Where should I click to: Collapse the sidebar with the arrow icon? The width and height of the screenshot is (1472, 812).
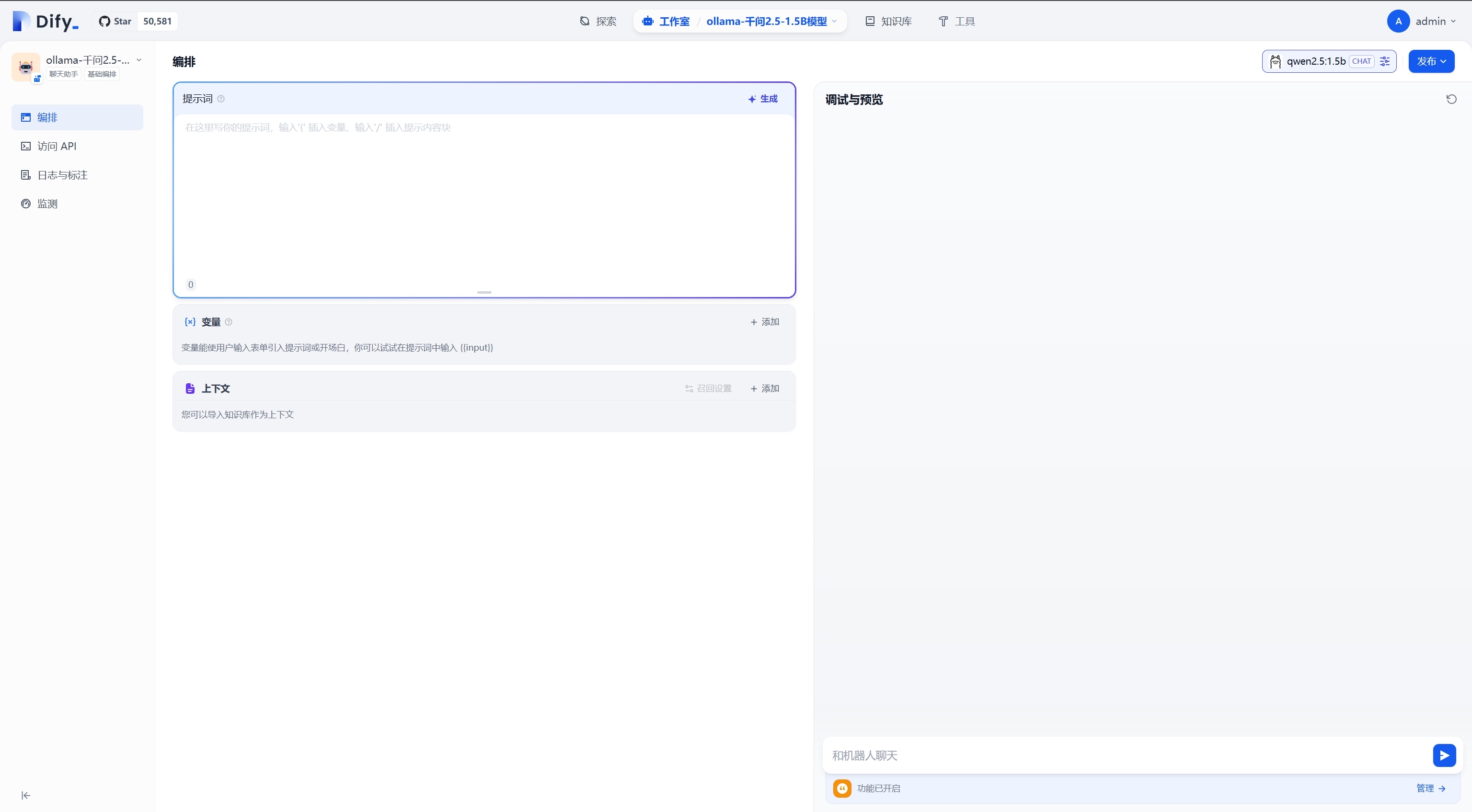[x=26, y=795]
